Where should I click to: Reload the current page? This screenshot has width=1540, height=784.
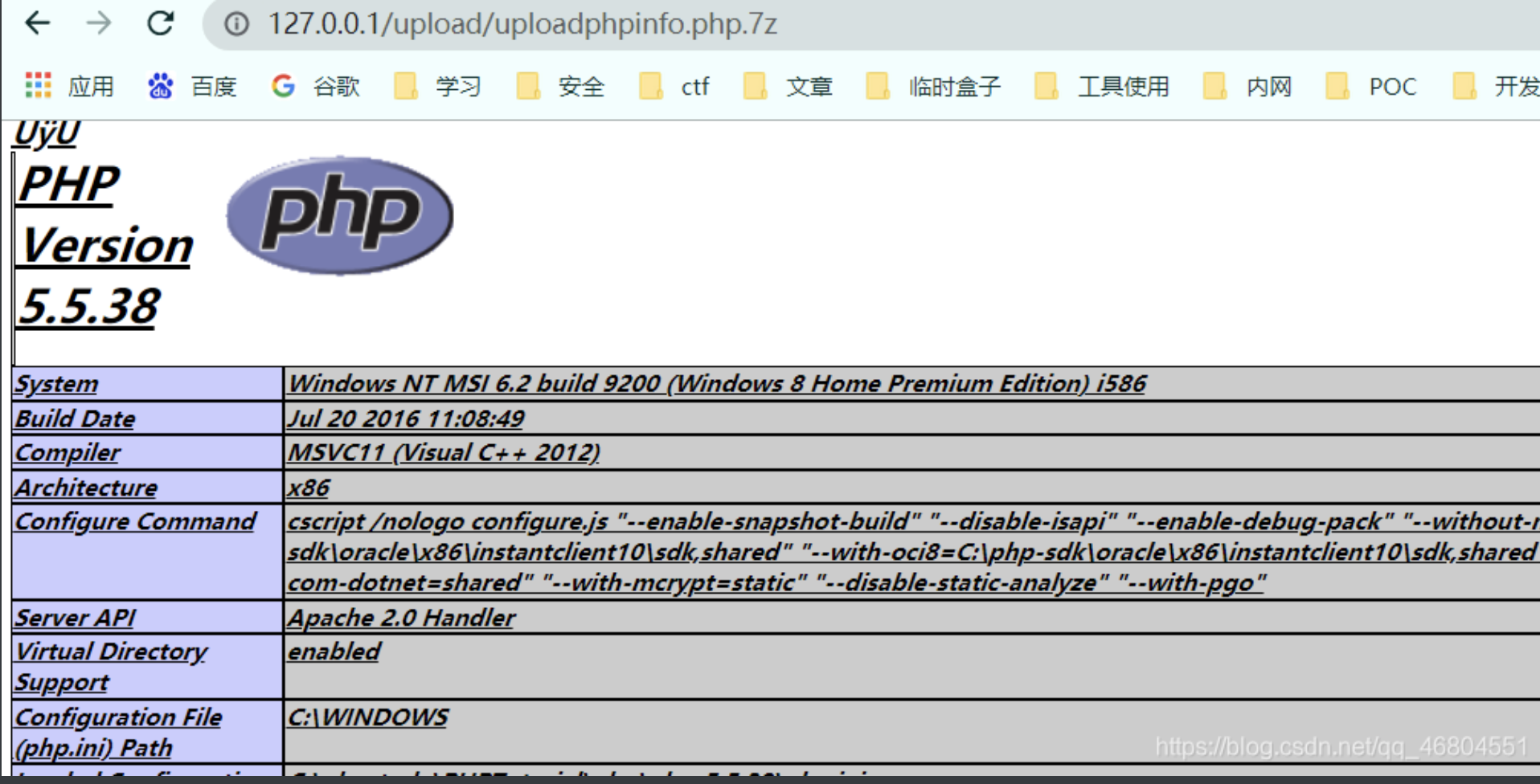tap(161, 23)
